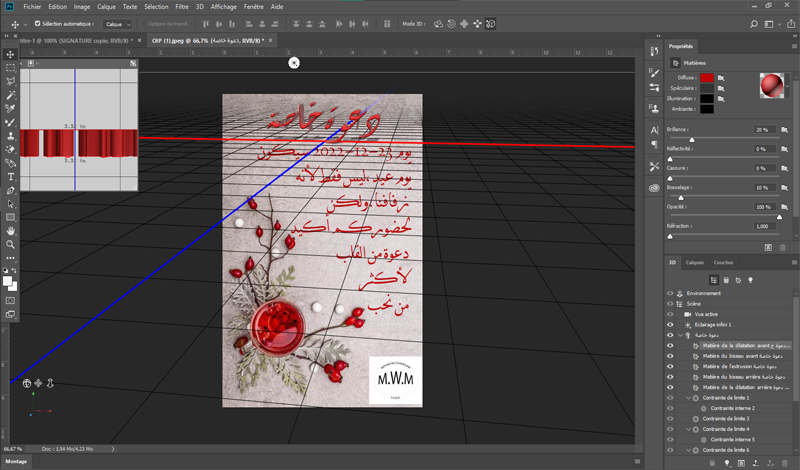Collapse the Arabic-named 3D mesh in 3D panel
Image resolution: width=800 pixels, height=470 pixels.
click(x=680, y=335)
